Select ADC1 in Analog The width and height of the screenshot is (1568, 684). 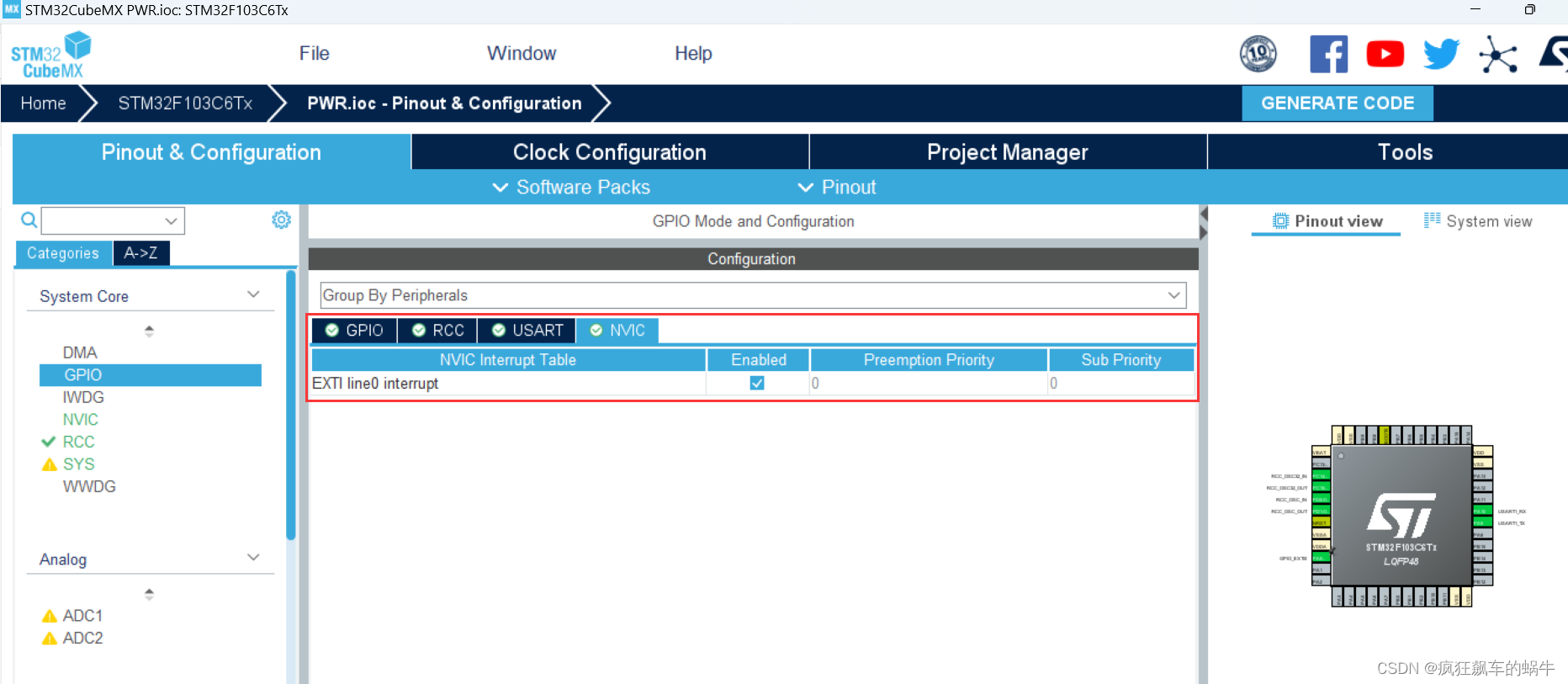point(82,616)
